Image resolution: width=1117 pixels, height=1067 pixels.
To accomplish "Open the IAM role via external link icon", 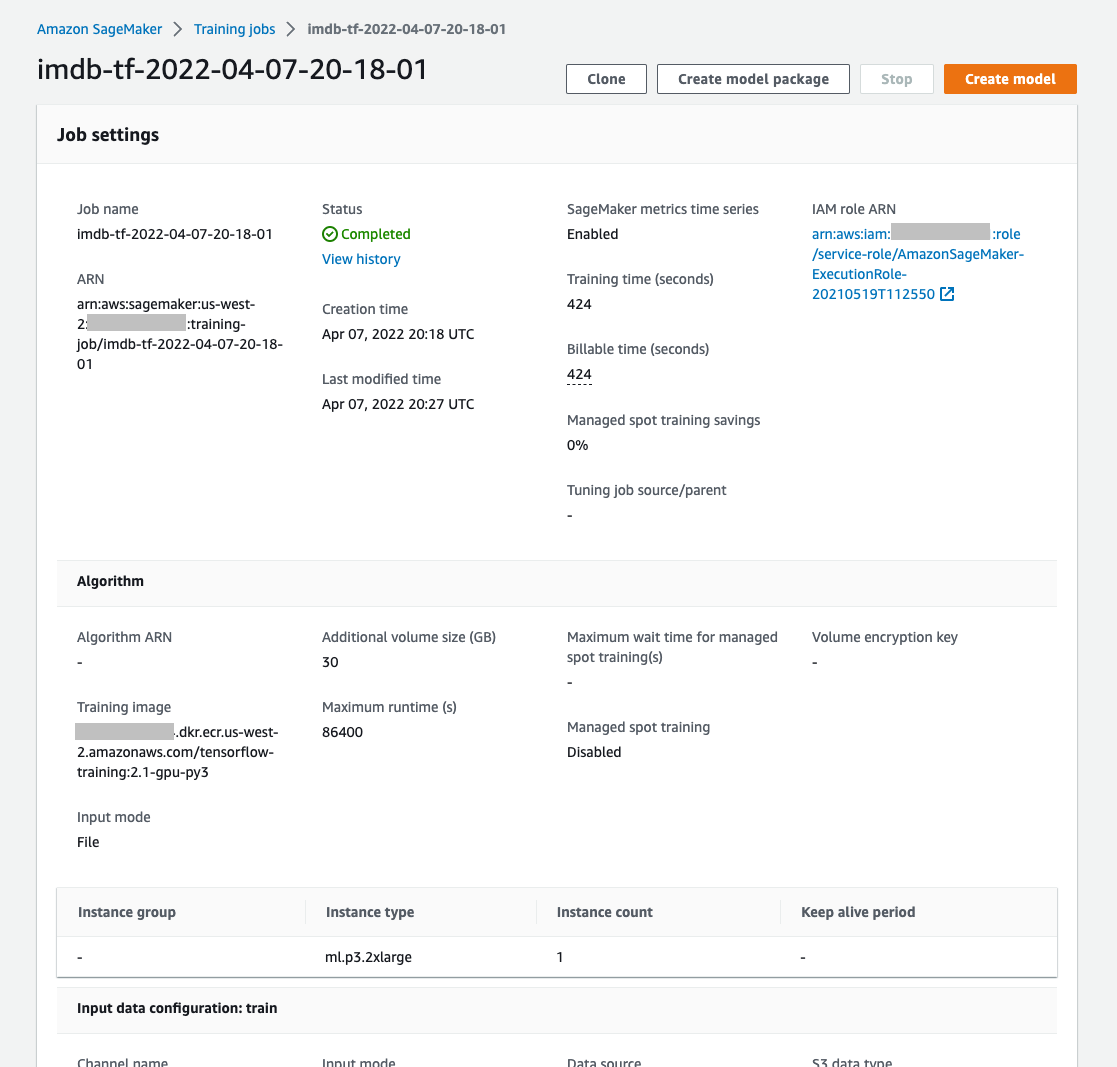I will (945, 294).
